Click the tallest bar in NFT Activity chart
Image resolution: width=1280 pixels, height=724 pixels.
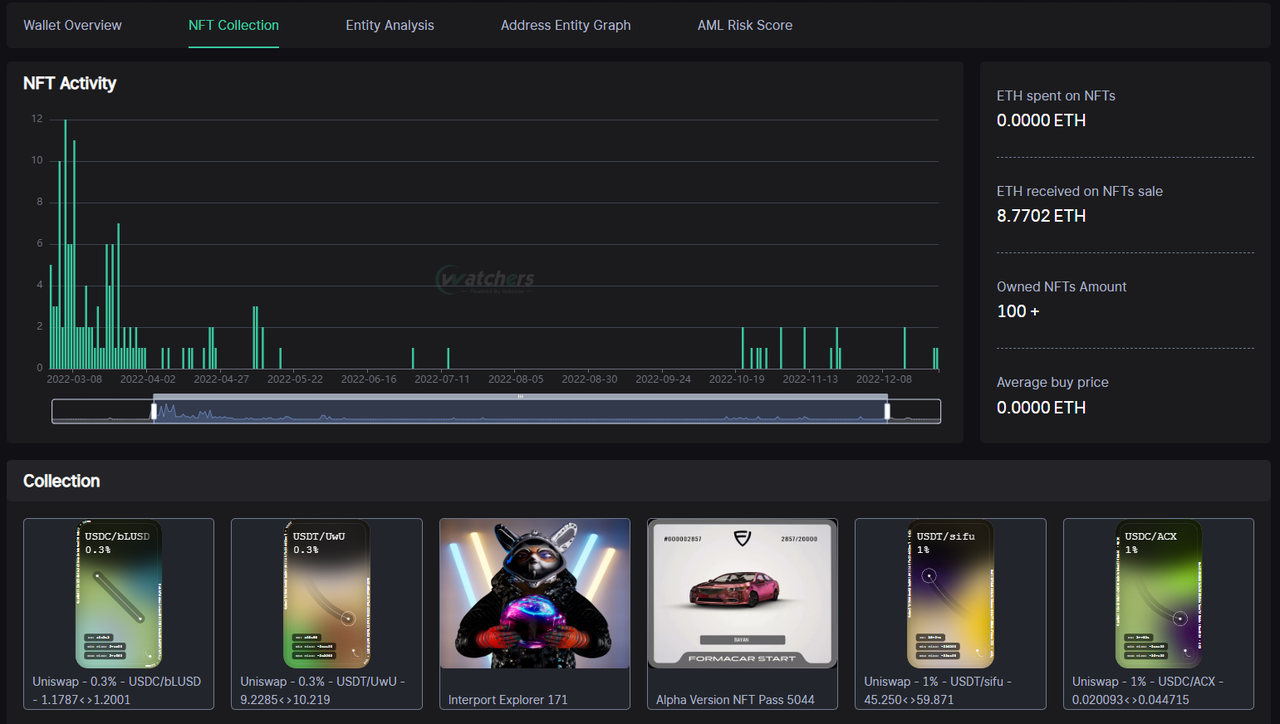66,245
